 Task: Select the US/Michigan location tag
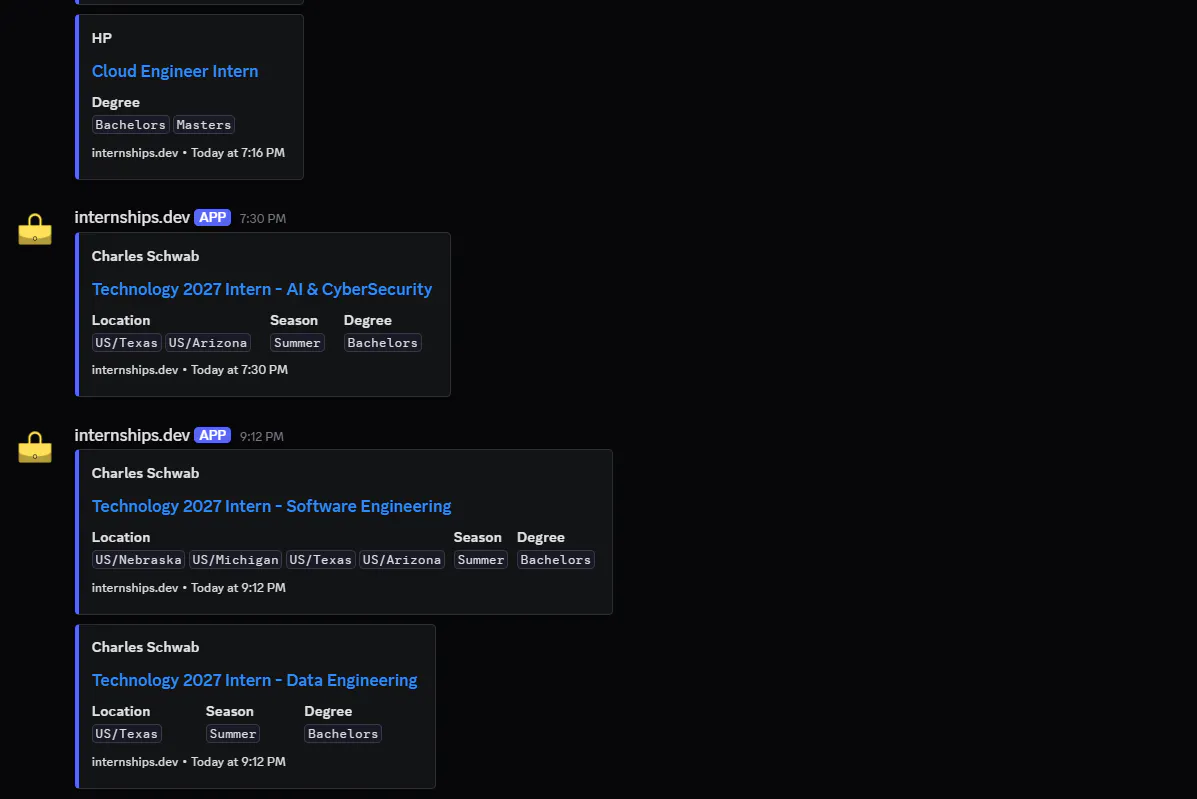pos(235,559)
